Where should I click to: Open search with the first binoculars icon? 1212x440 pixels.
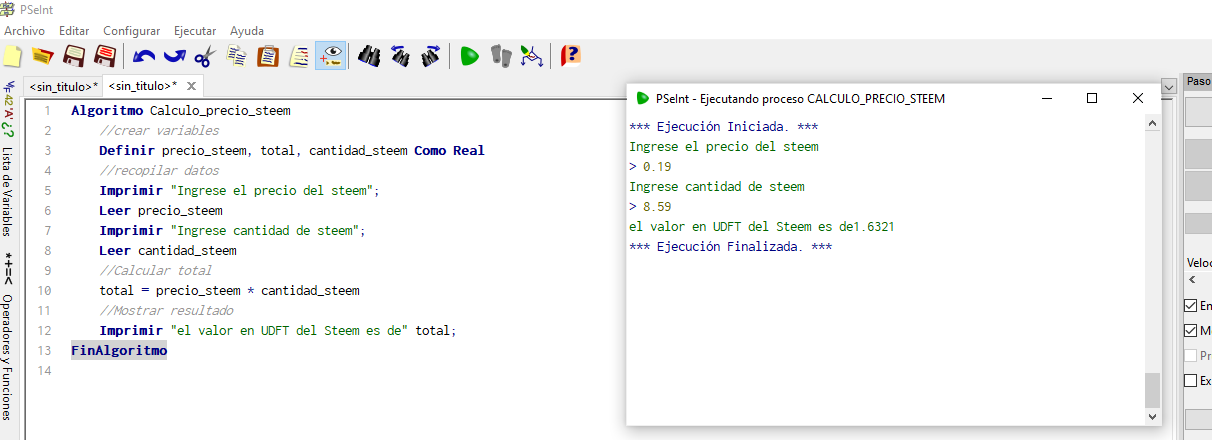pos(369,56)
